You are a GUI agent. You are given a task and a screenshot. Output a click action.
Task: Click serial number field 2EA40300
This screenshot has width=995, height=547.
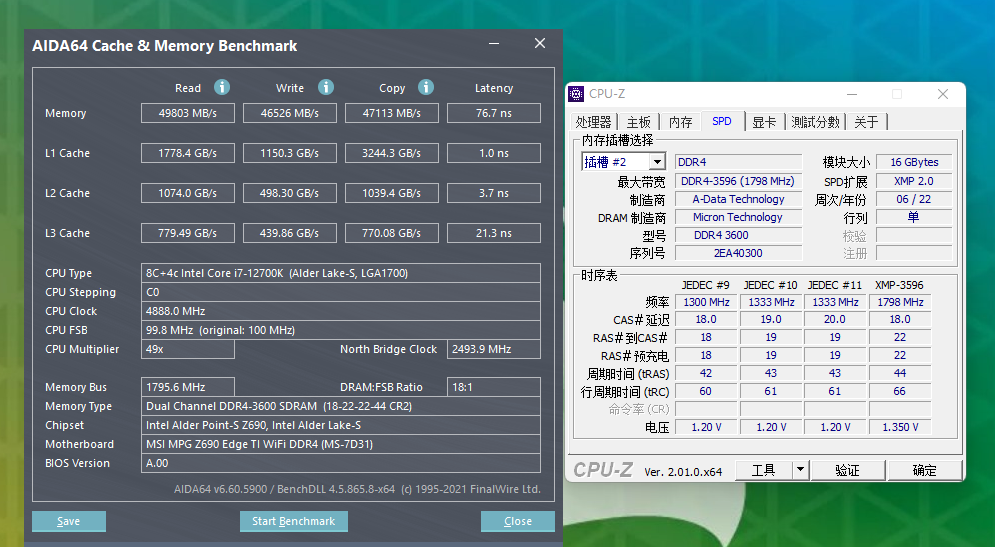(738, 253)
